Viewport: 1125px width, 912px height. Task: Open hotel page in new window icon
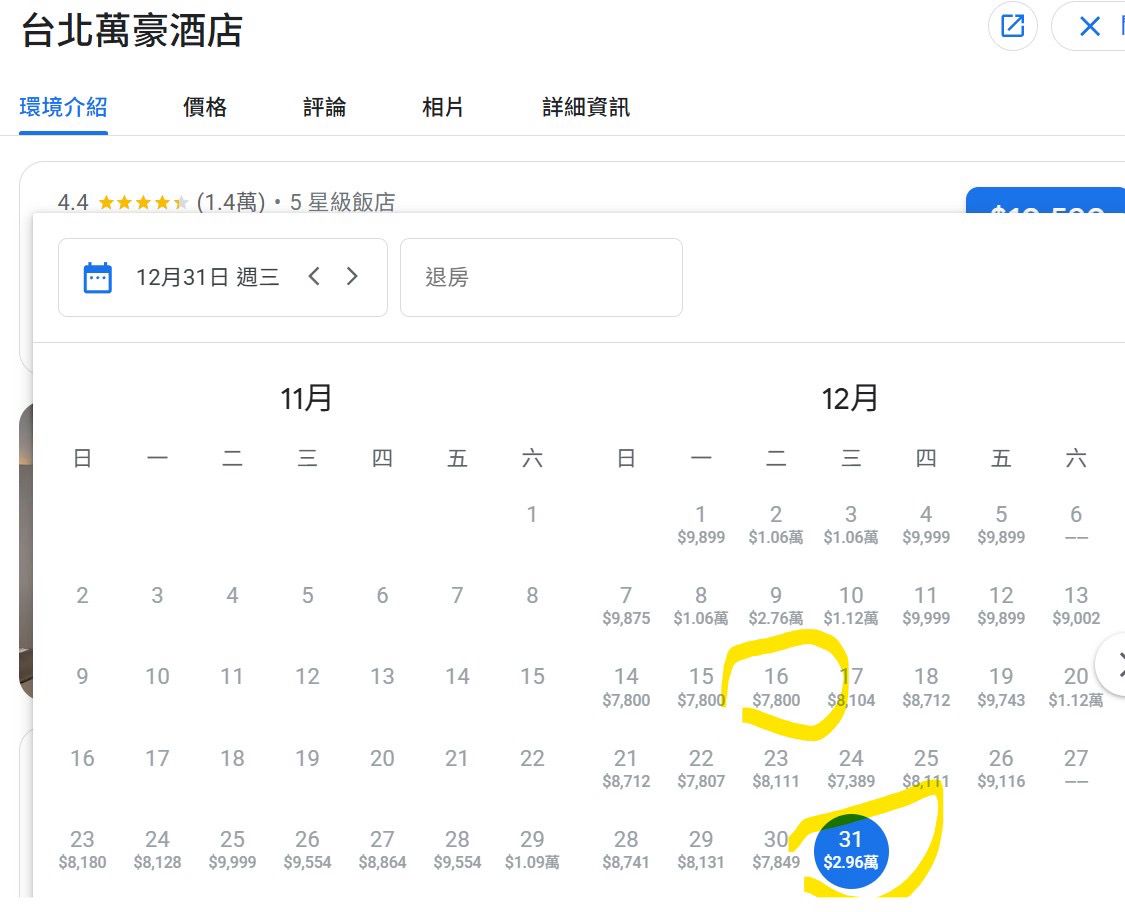pos(1012,26)
